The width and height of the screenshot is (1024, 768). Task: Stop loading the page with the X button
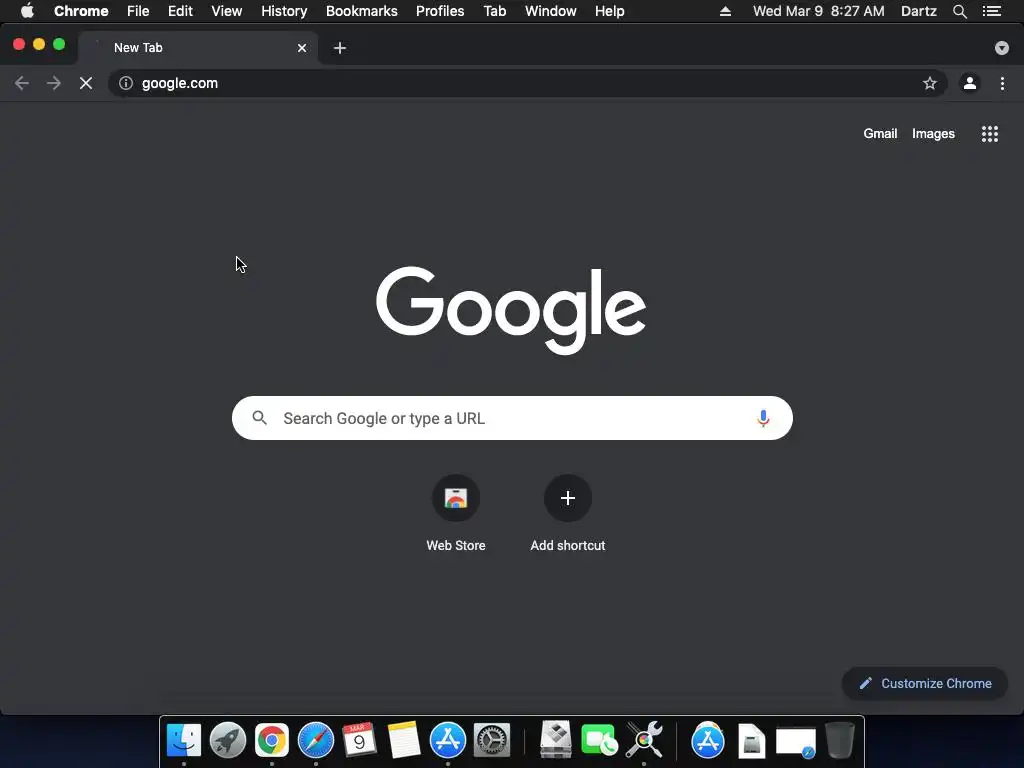pyautogui.click(x=86, y=84)
